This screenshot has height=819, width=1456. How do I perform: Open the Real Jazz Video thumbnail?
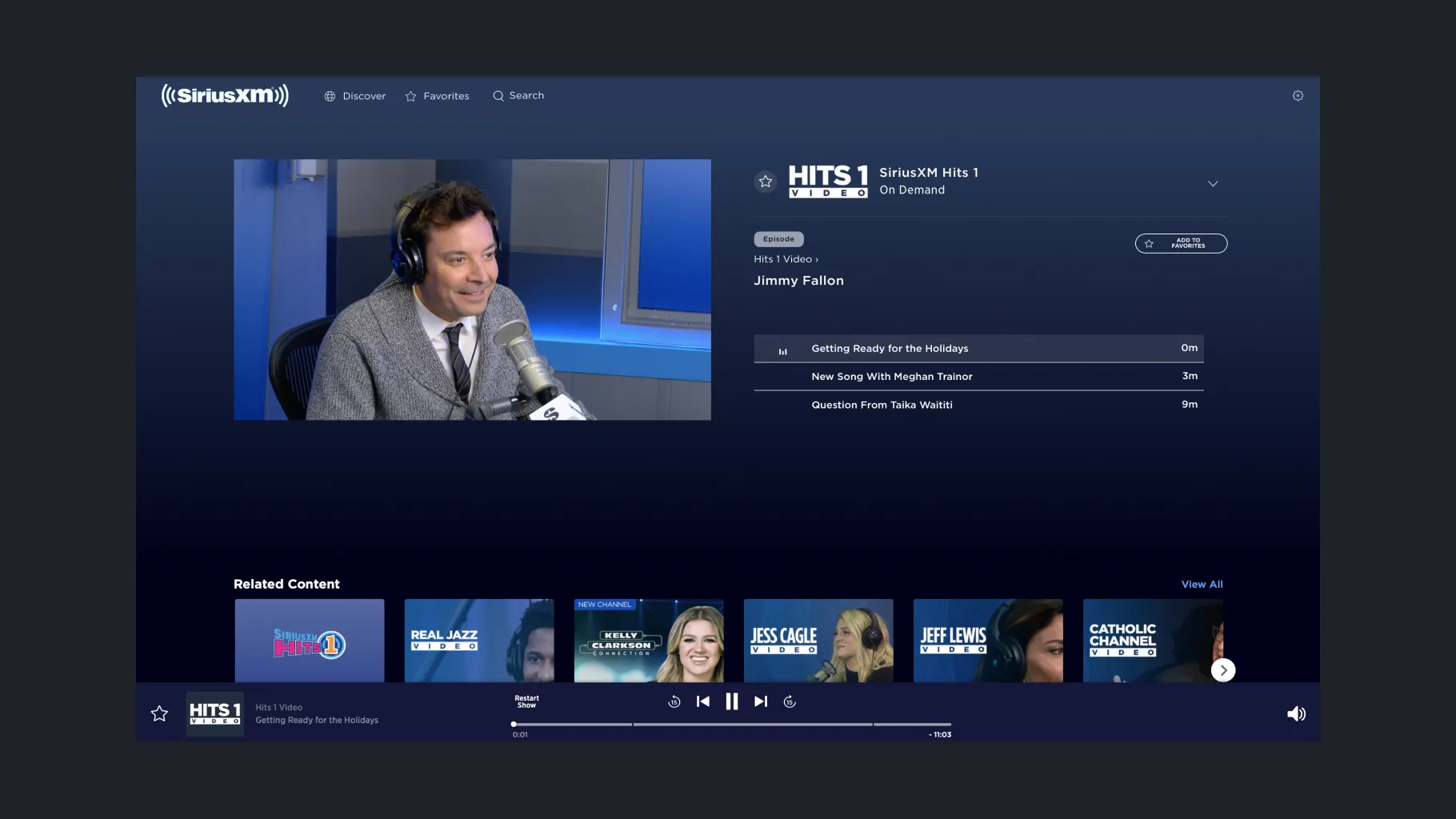(479, 641)
